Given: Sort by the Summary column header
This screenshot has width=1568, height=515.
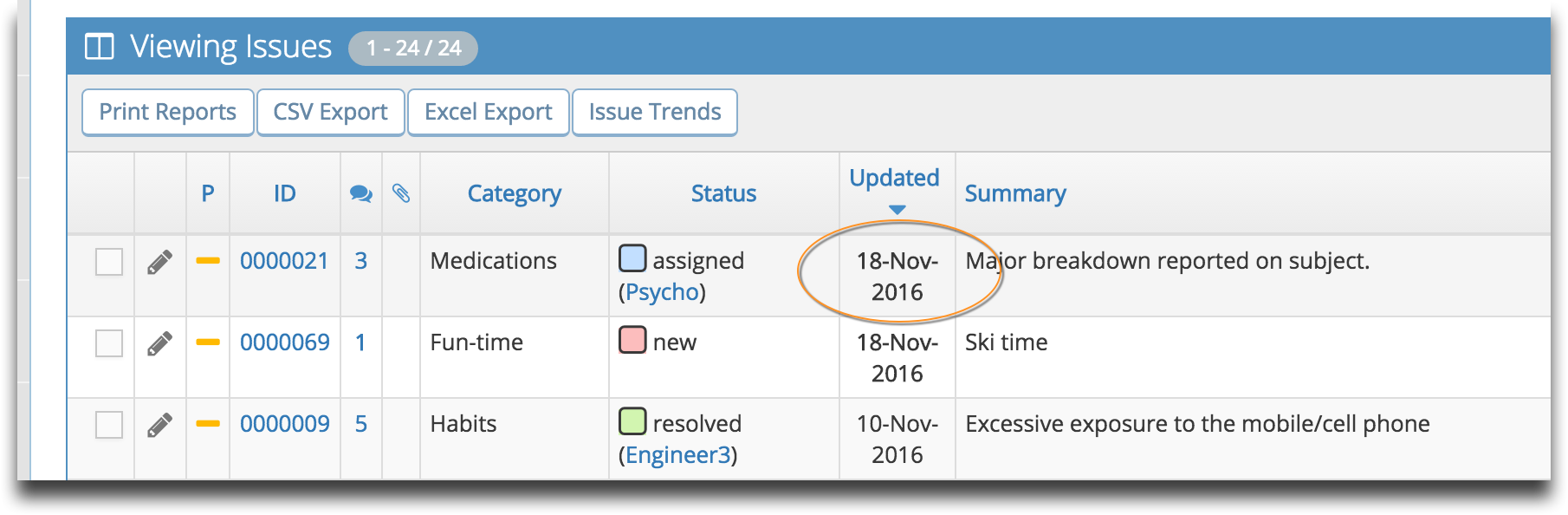Looking at the screenshot, I should (1015, 193).
